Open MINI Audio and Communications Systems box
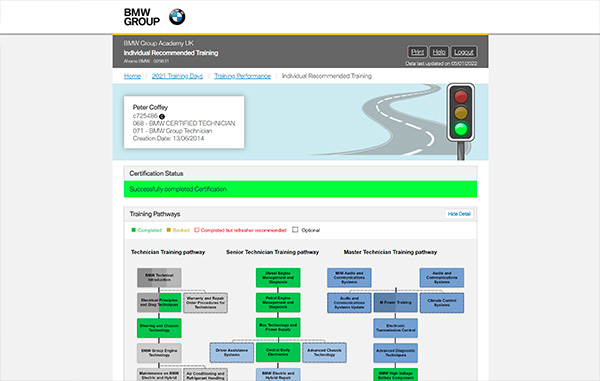600x381 pixels. point(349,277)
